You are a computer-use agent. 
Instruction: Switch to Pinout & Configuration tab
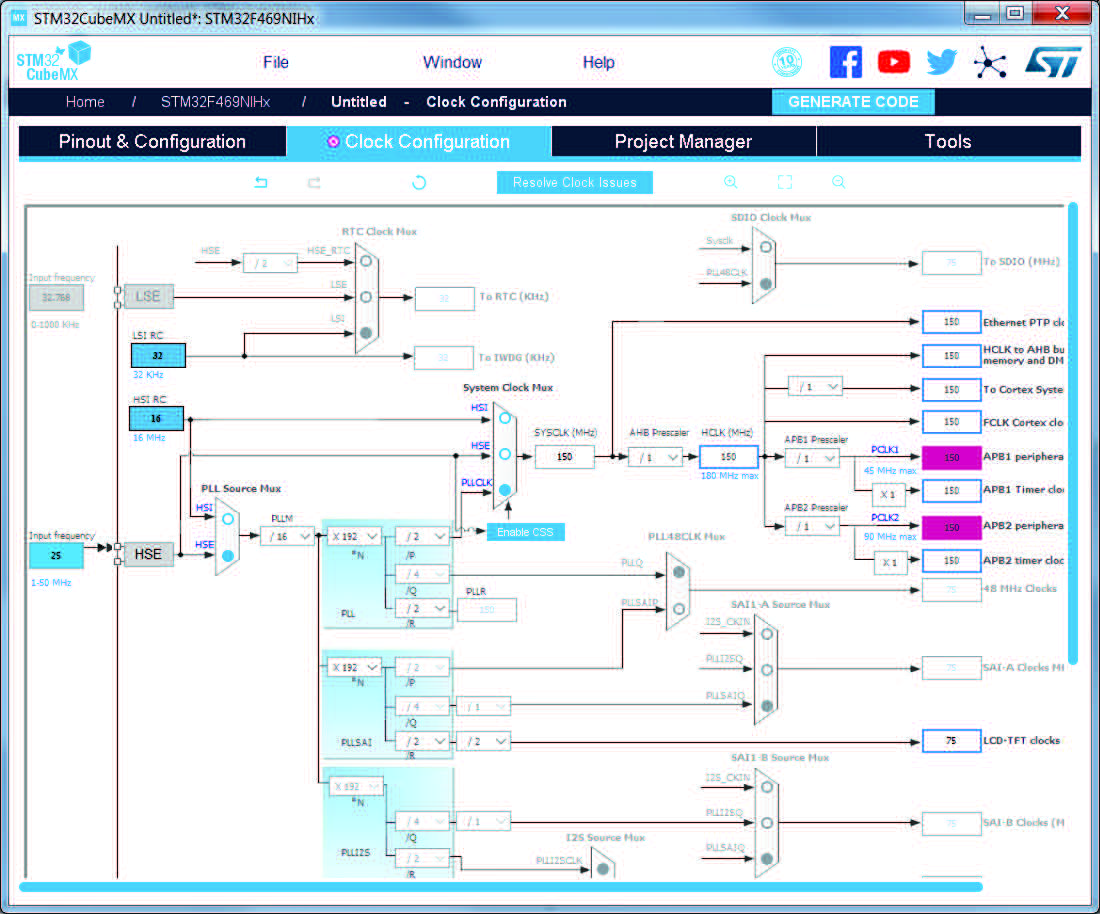152,142
